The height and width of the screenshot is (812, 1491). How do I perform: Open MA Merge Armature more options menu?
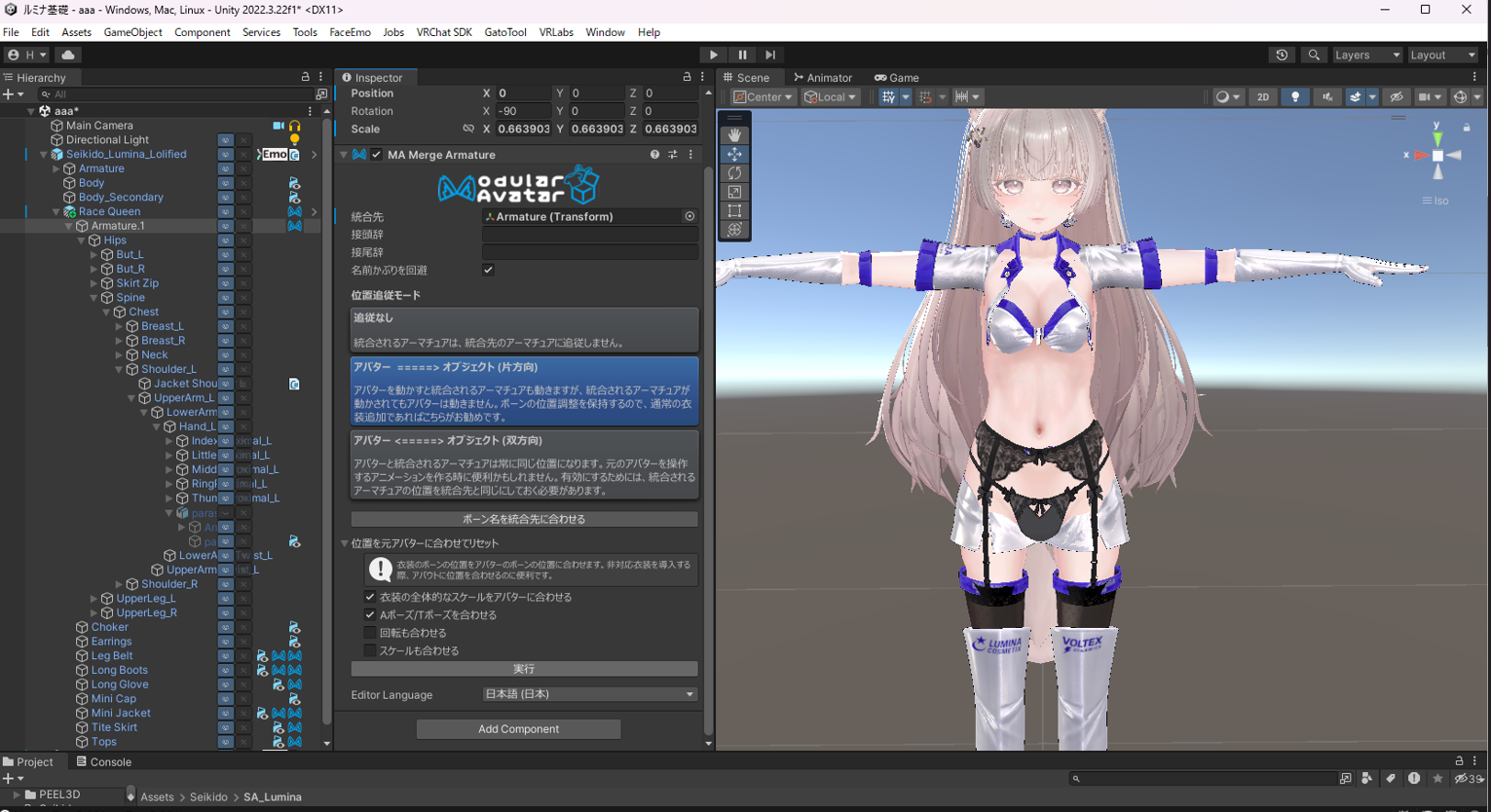point(691,155)
